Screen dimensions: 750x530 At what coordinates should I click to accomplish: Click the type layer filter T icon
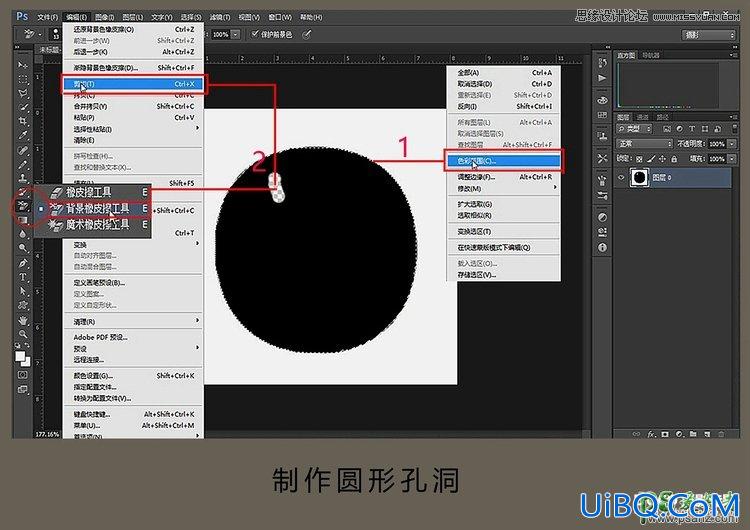692,129
